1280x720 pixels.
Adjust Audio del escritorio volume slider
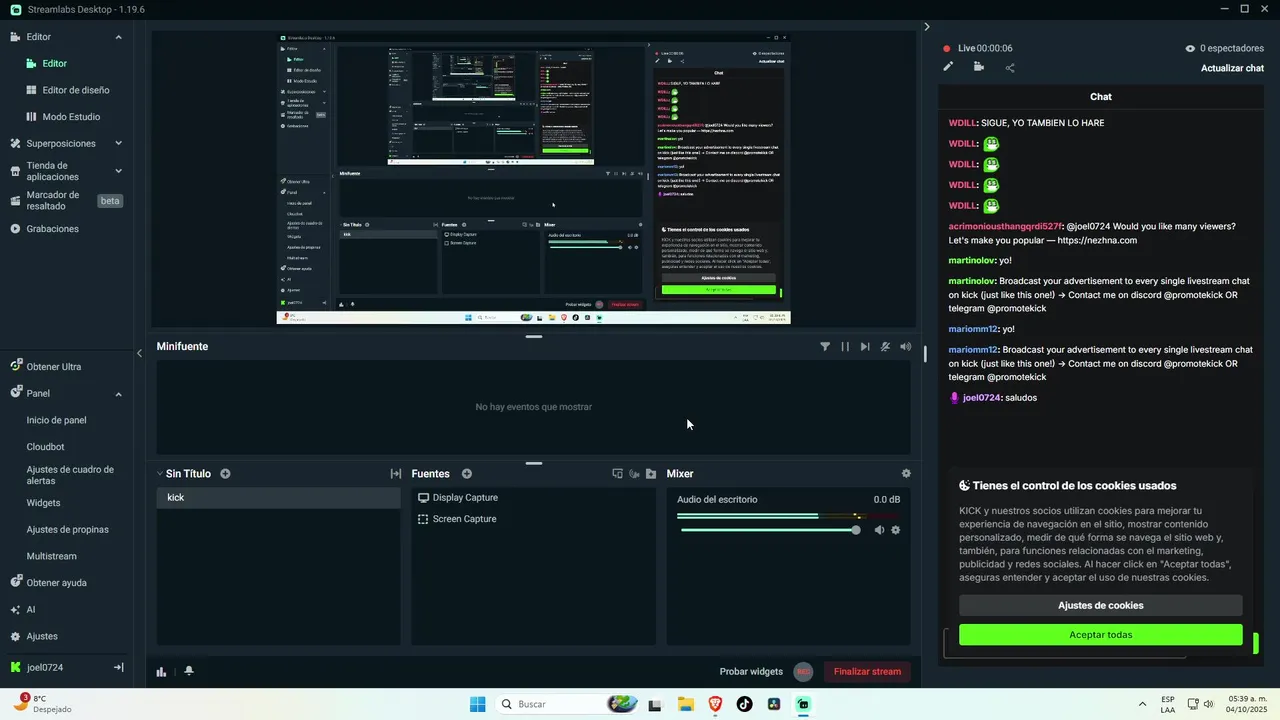(770, 530)
